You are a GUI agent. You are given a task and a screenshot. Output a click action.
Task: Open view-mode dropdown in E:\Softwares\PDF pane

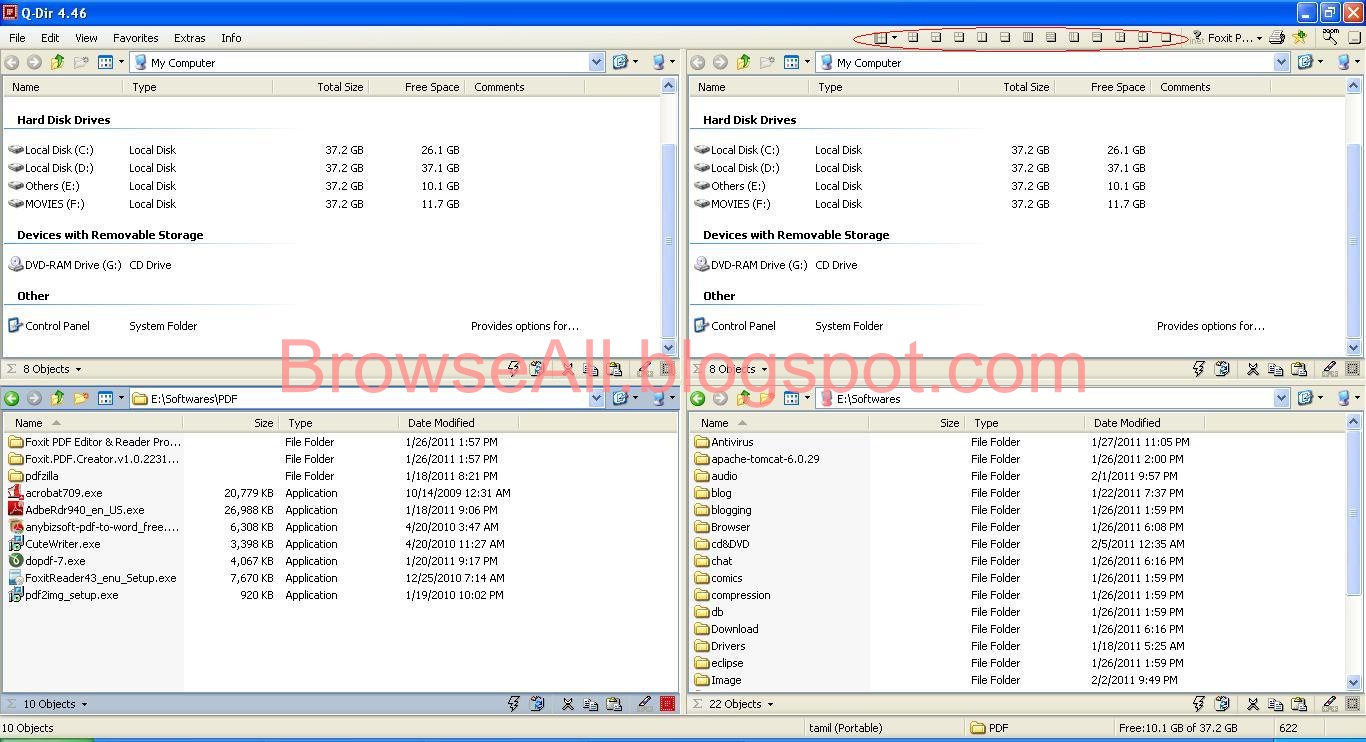pyautogui.click(x=122, y=398)
